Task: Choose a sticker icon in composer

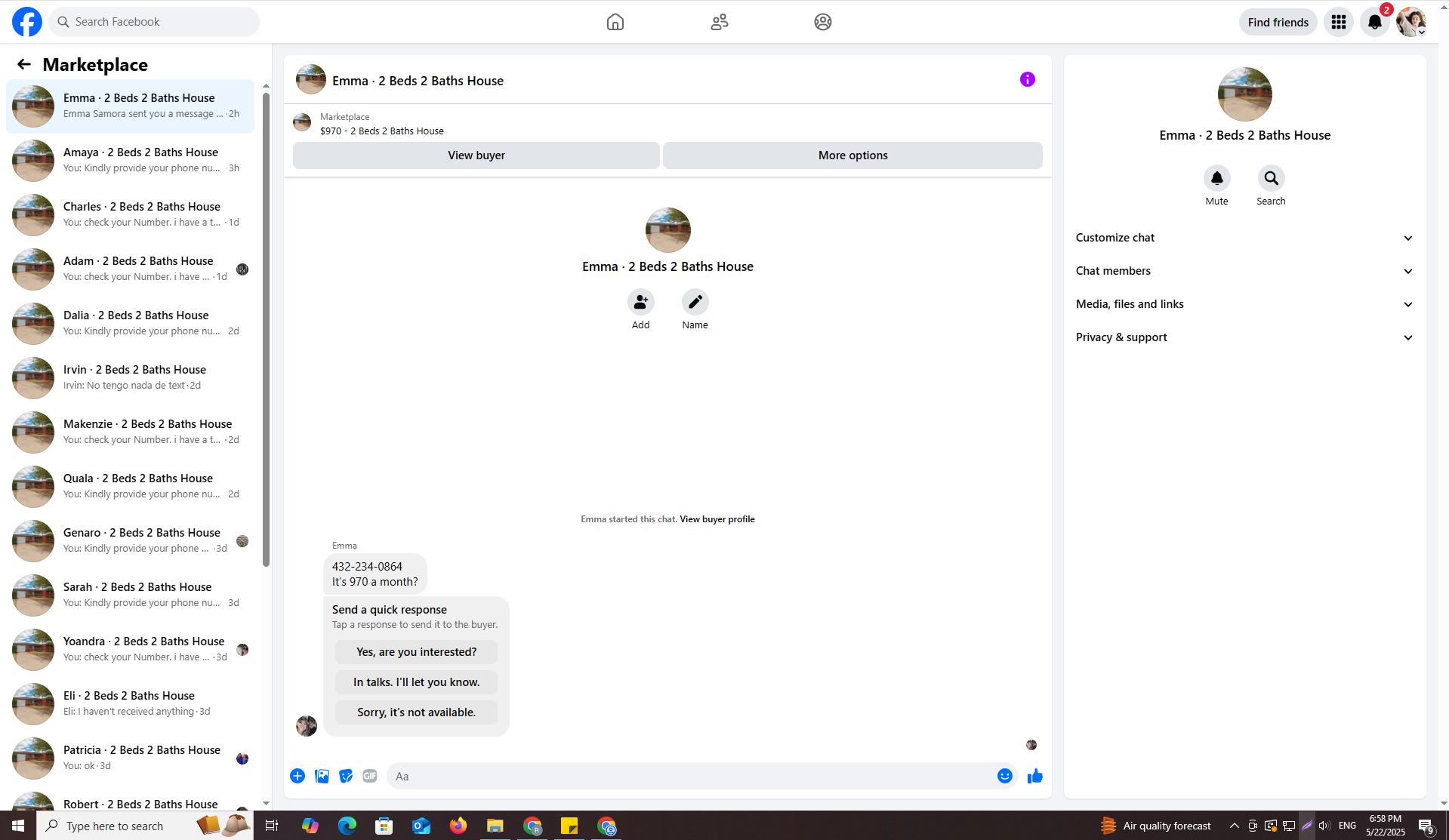Action: [x=346, y=776]
